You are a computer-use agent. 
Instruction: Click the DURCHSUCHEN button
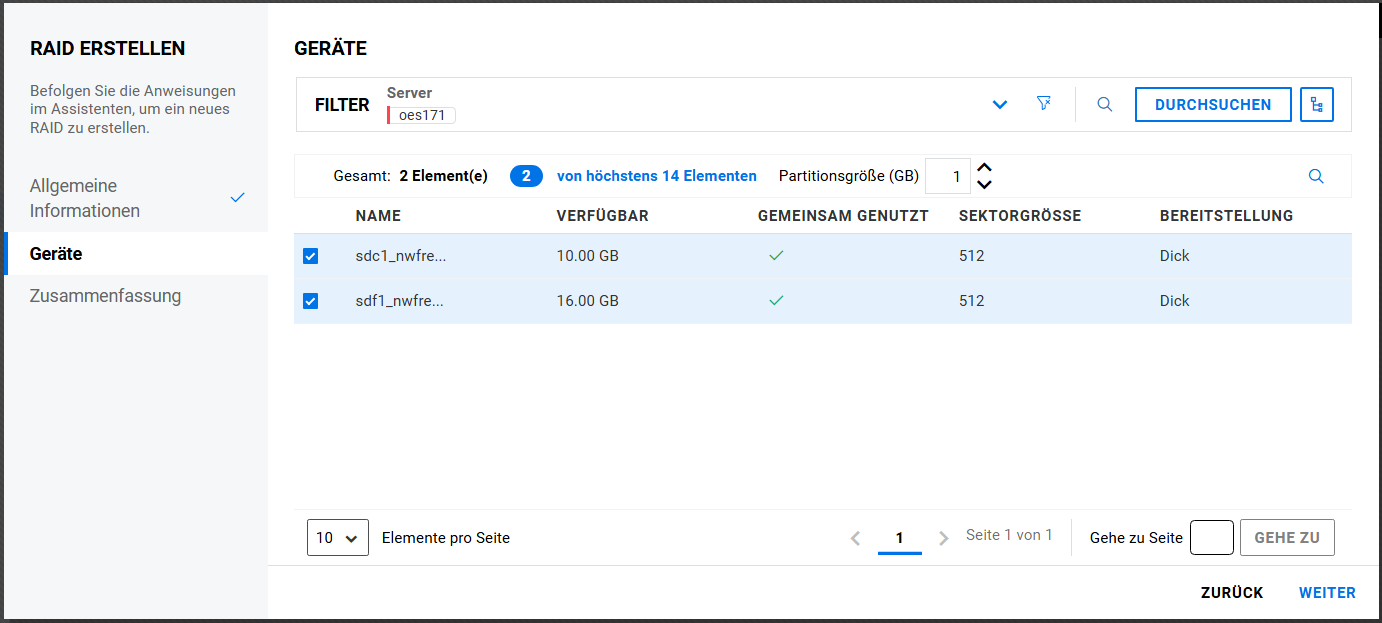(1212, 105)
